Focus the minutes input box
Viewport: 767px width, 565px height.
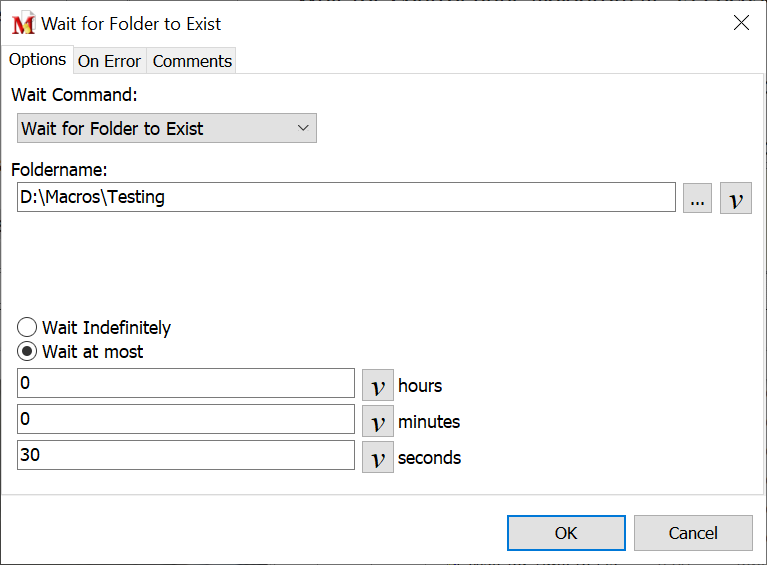pos(185,419)
